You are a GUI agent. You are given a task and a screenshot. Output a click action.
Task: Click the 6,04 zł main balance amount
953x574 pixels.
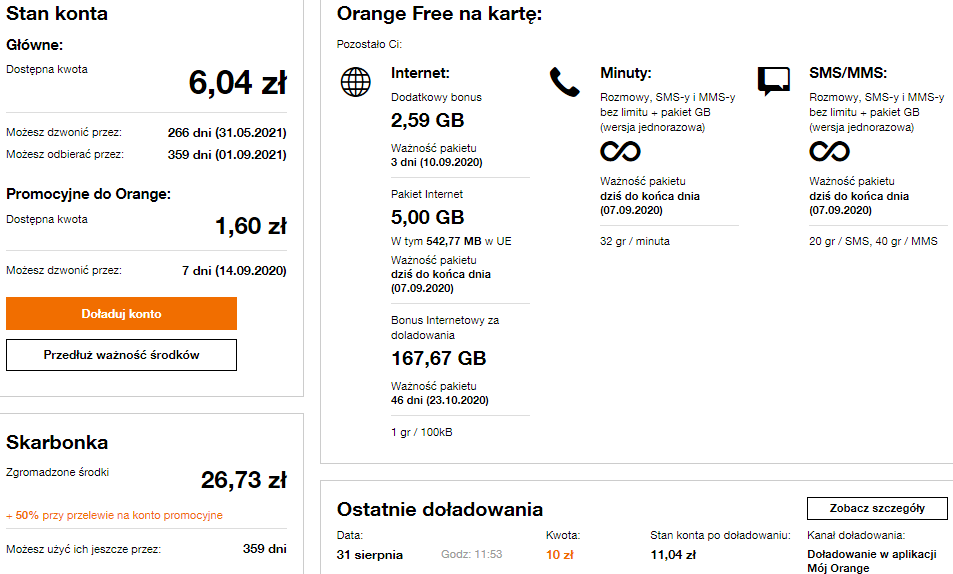(x=237, y=83)
